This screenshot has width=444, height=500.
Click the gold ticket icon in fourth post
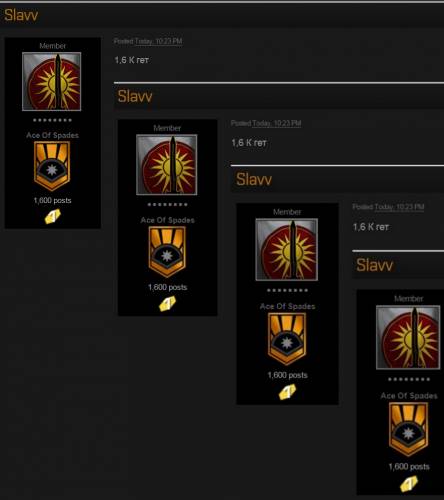tap(409, 484)
